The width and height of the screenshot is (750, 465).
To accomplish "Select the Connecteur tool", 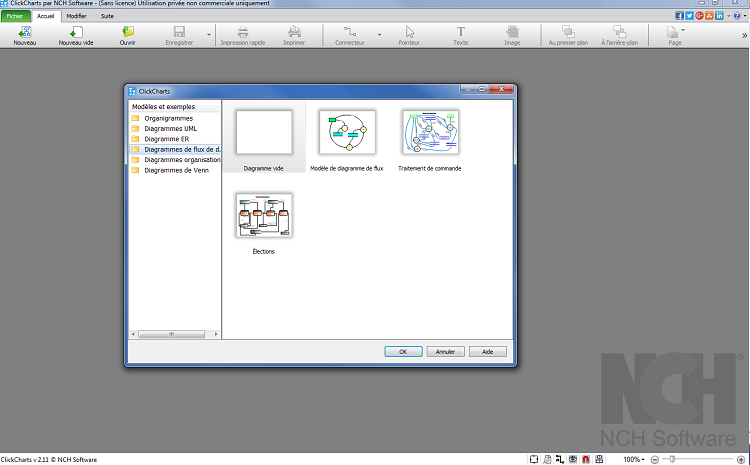I will 350,32.
